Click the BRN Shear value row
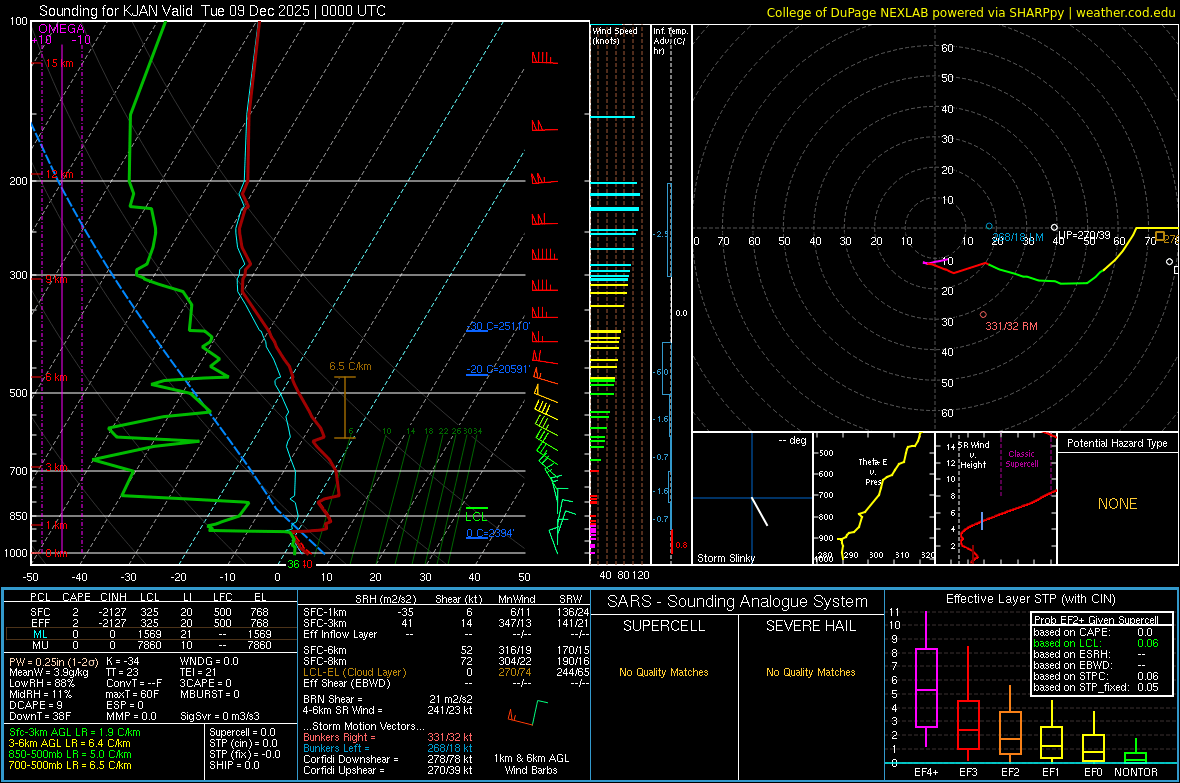The height and width of the screenshot is (783, 1180). tap(388, 699)
